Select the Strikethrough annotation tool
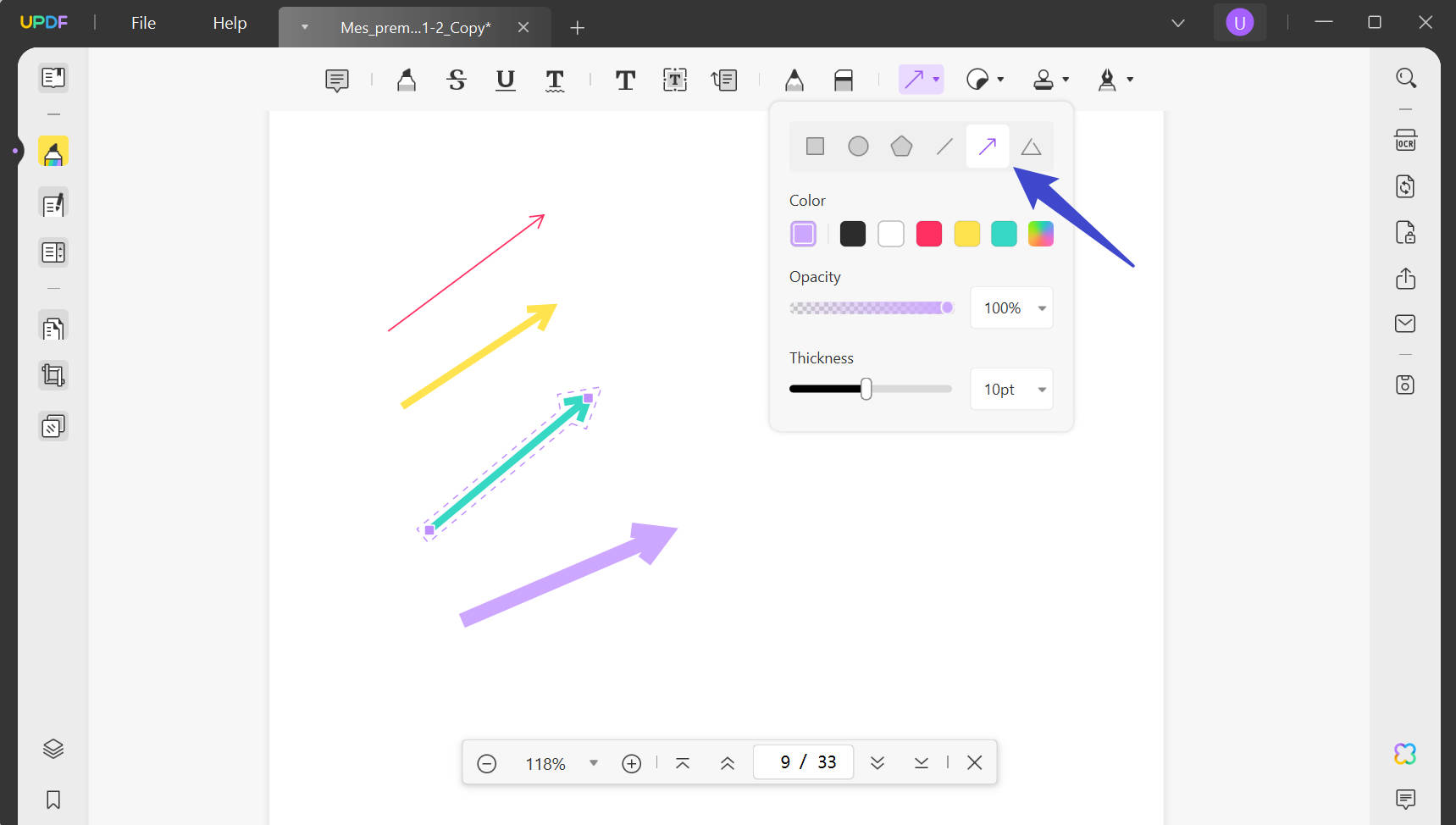The width and height of the screenshot is (1456, 825). pyautogui.click(x=457, y=79)
